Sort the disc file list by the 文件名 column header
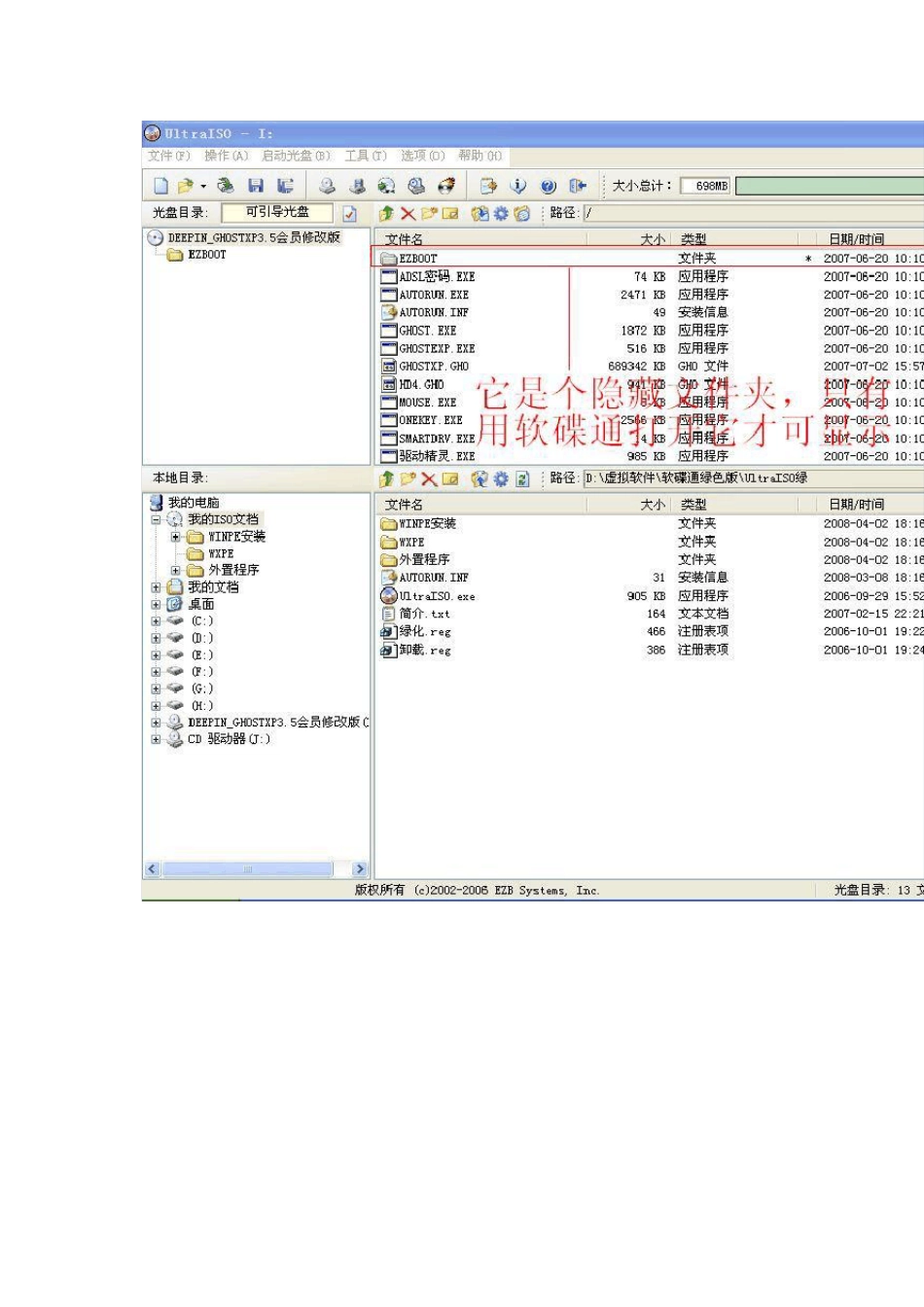This screenshot has height=1307, width=924. pyautogui.click(x=404, y=239)
